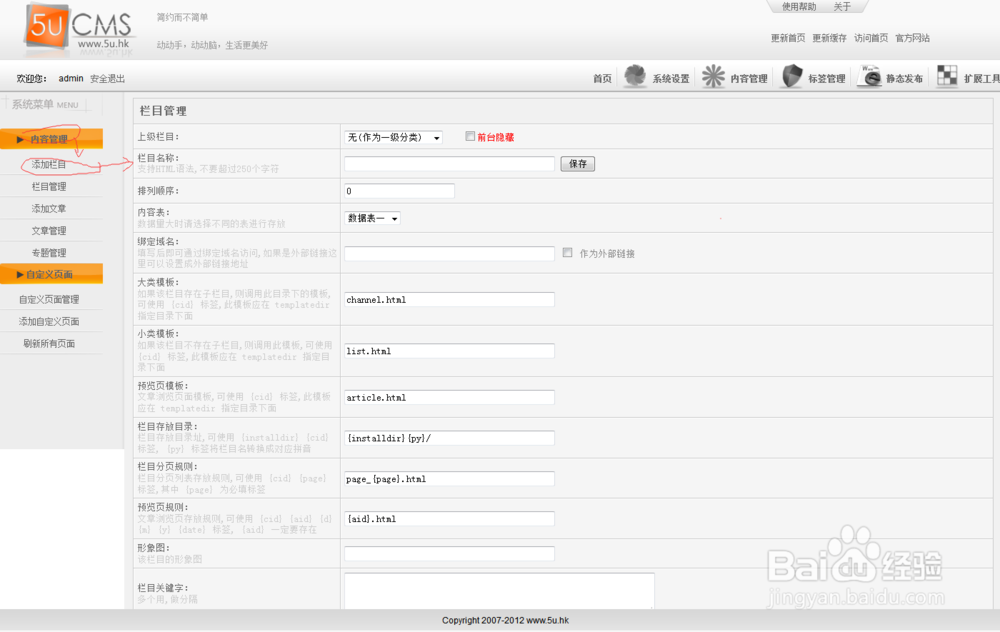Click the list.html template field

(x=450, y=351)
